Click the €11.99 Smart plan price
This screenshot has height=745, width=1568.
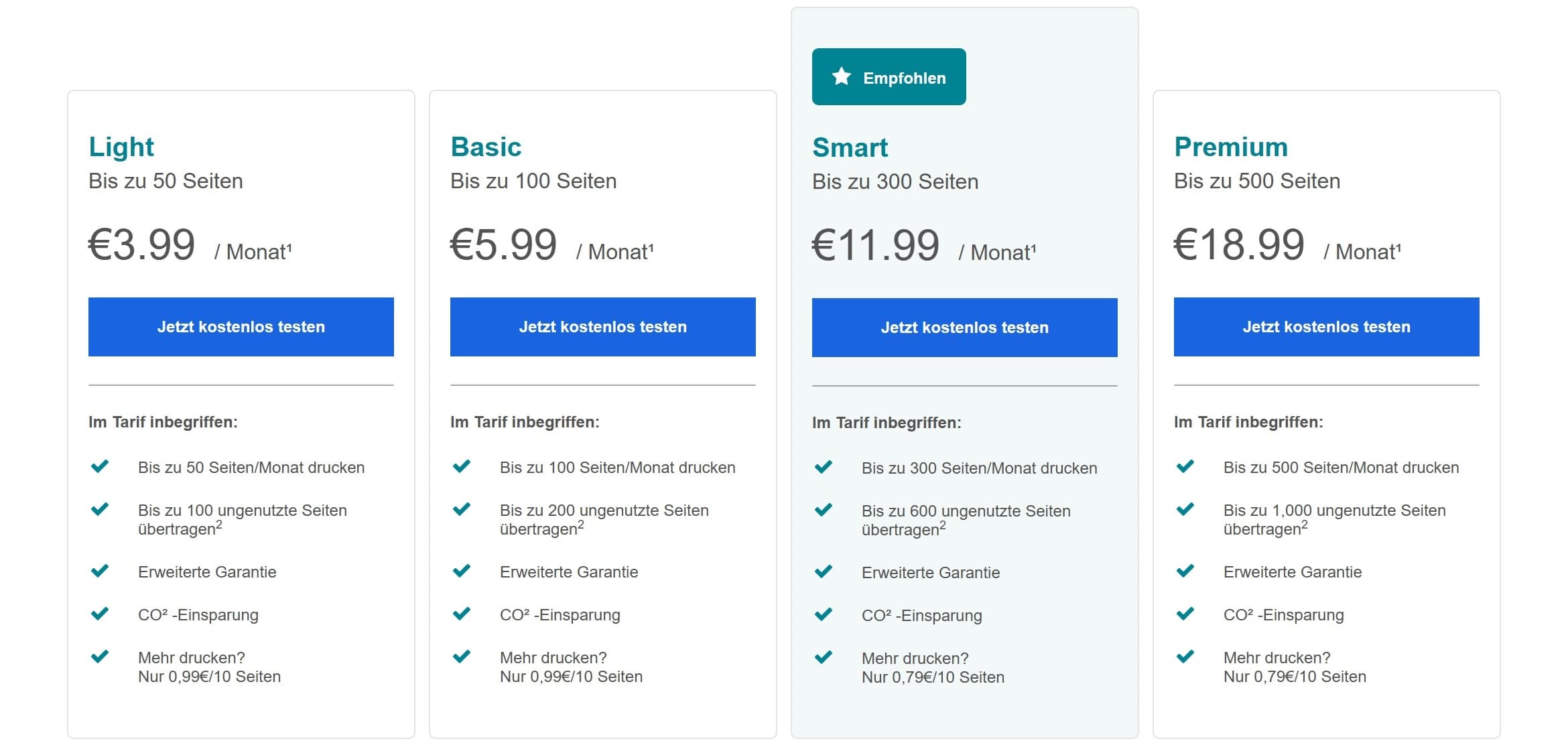pyautogui.click(x=876, y=245)
